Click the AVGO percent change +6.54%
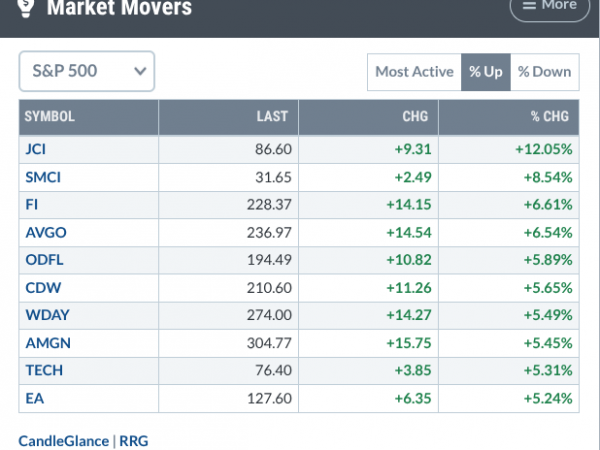This screenshot has width=600, height=450. click(548, 232)
